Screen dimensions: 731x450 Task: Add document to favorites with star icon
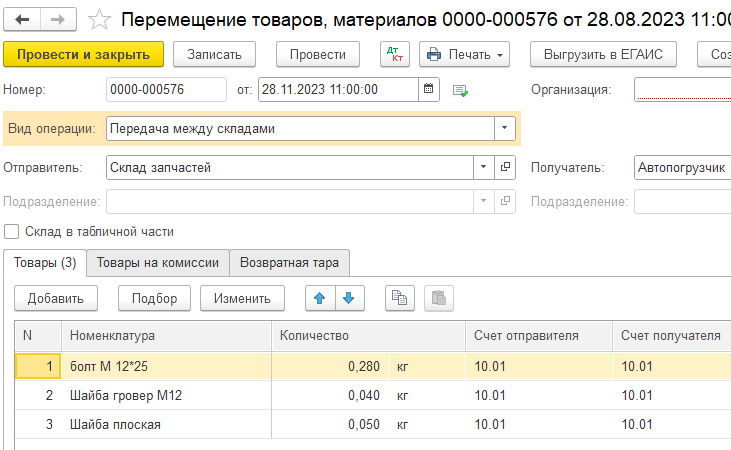coord(98,19)
